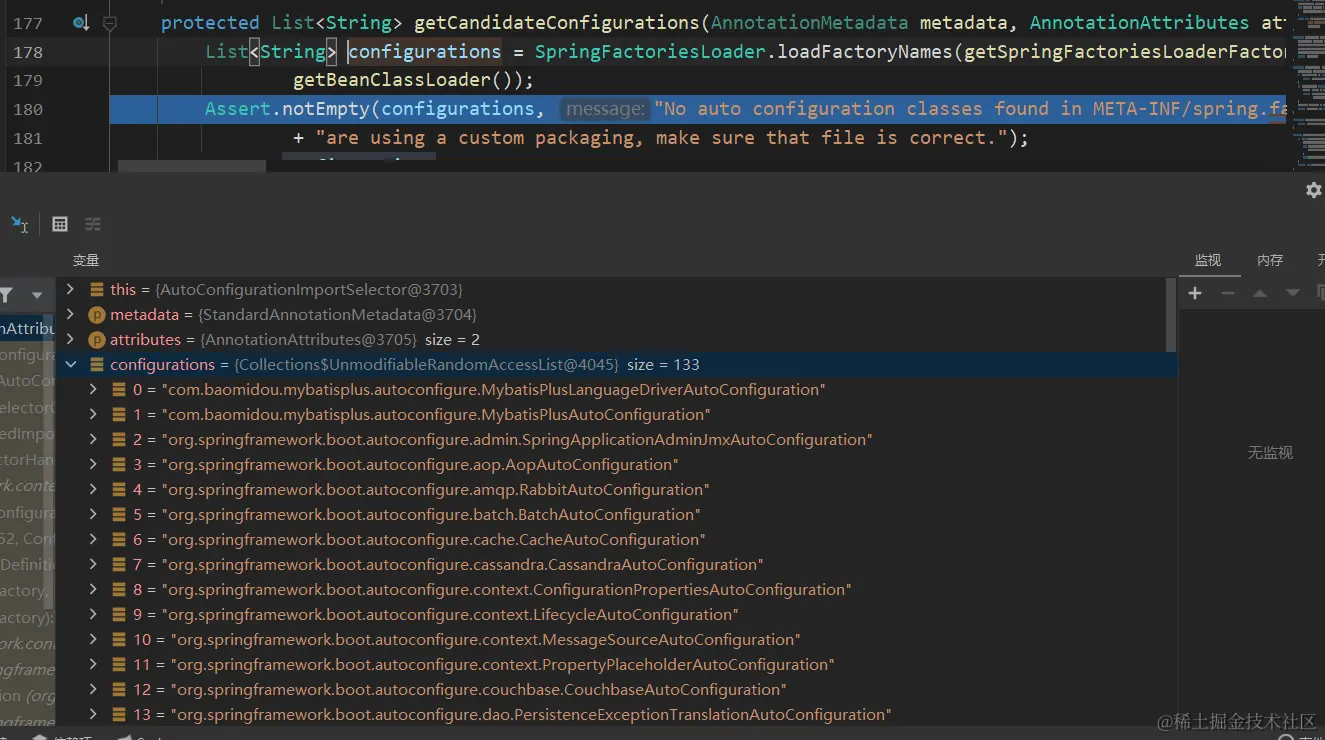1325x740 pixels.
Task: Expand entry 7 CassandraAutoConfiguration
Action: point(93,565)
